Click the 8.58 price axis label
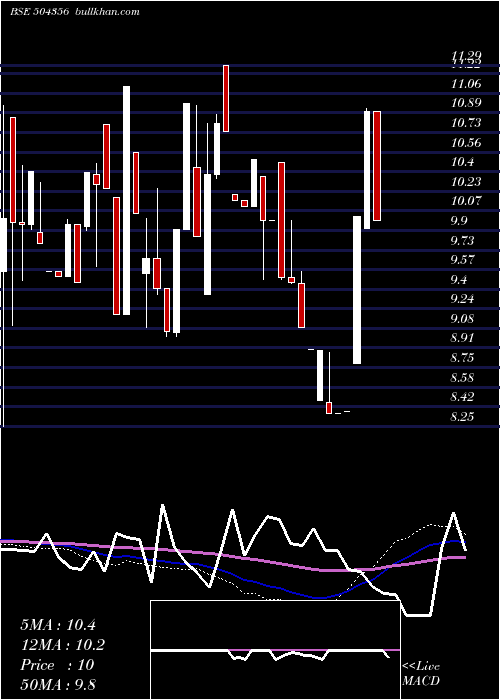The height and width of the screenshot is (700, 500). [x=462, y=378]
